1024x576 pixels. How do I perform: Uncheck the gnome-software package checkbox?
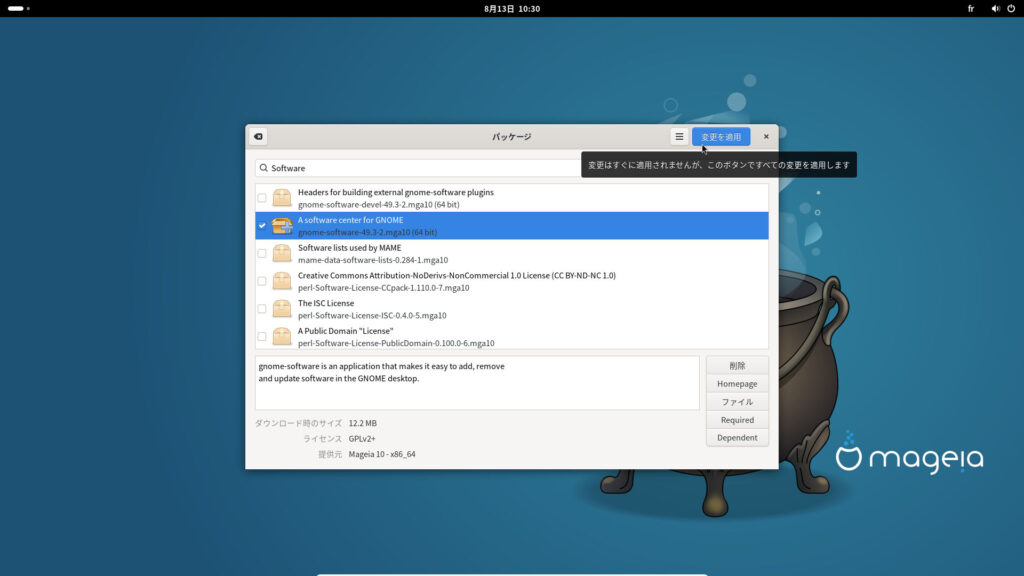click(262, 225)
